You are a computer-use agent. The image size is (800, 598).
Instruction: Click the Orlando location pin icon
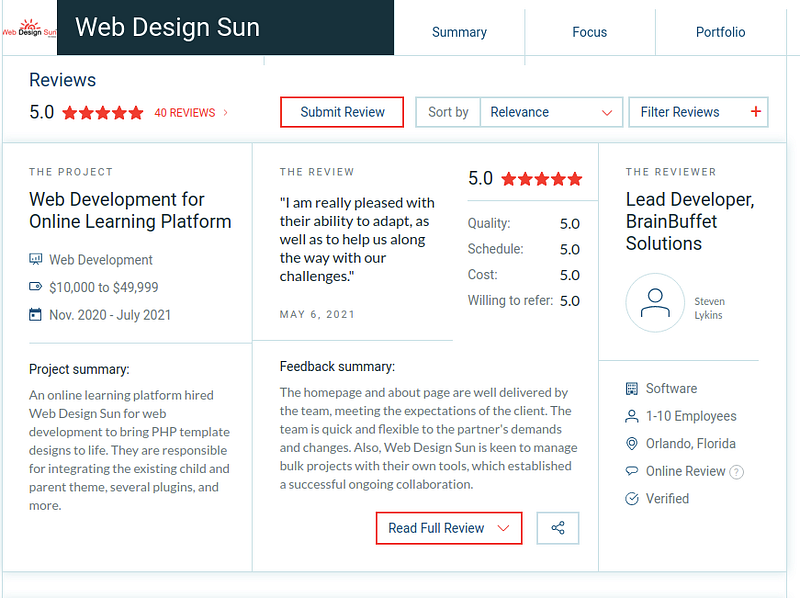coord(631,444)
